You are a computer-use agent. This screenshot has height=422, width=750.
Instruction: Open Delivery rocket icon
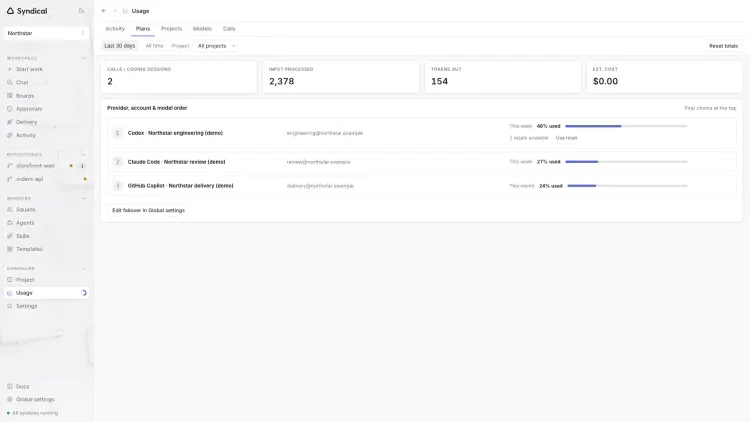[x=10, y=122]
